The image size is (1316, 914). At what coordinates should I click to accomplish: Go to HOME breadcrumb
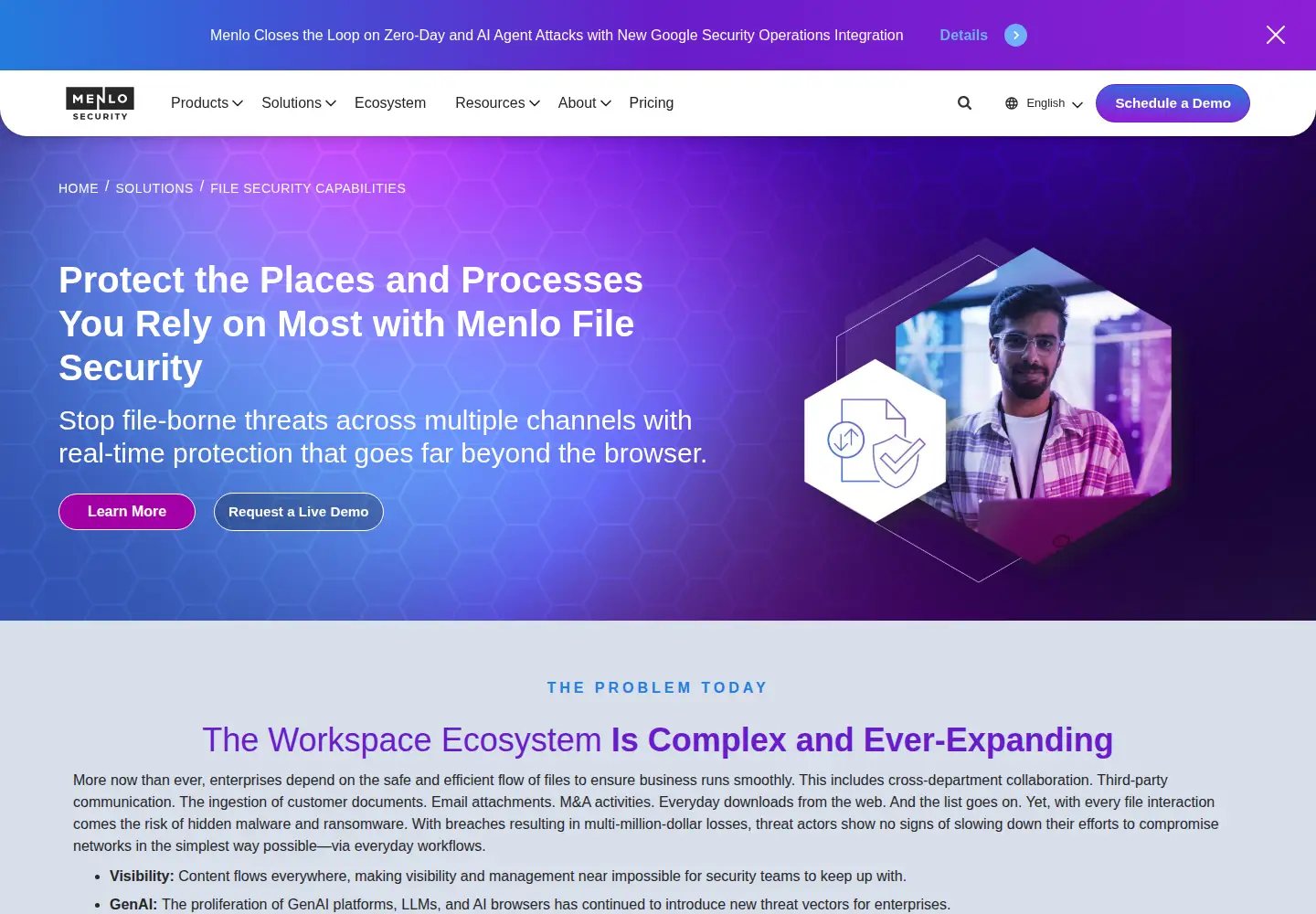coord(79,188)
